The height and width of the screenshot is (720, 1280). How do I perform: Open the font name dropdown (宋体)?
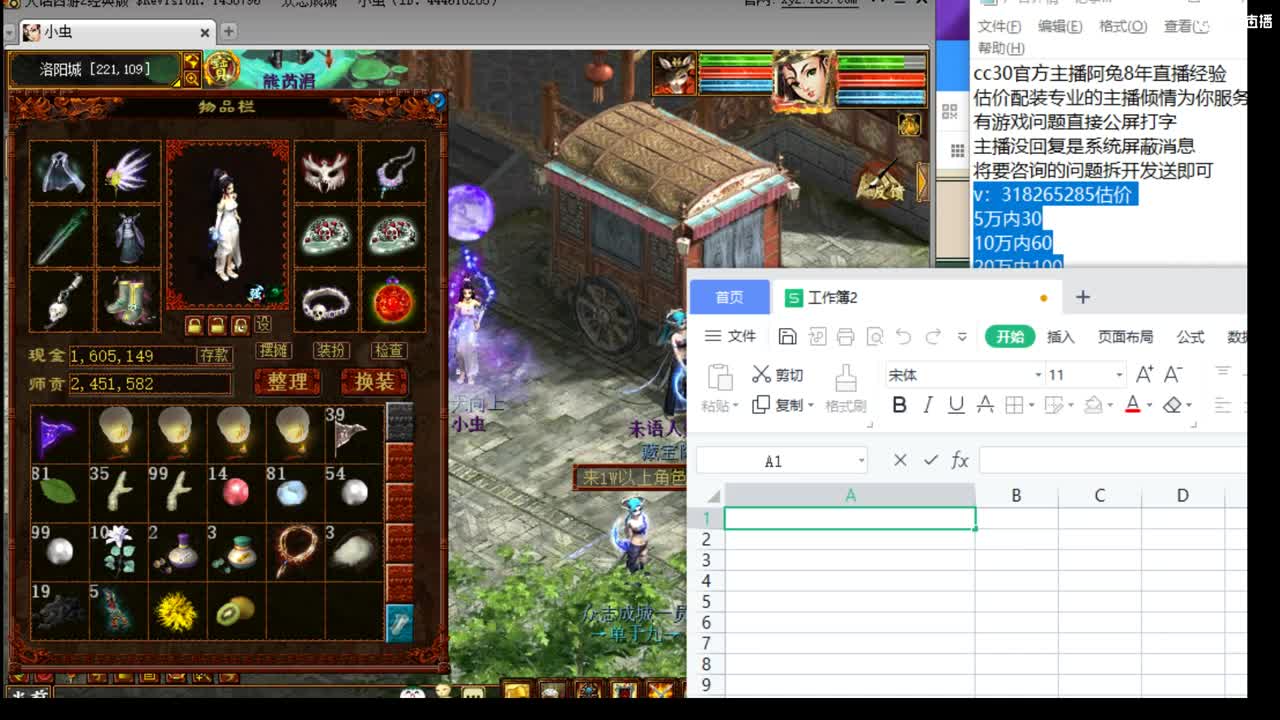[x=1037, y=375]
